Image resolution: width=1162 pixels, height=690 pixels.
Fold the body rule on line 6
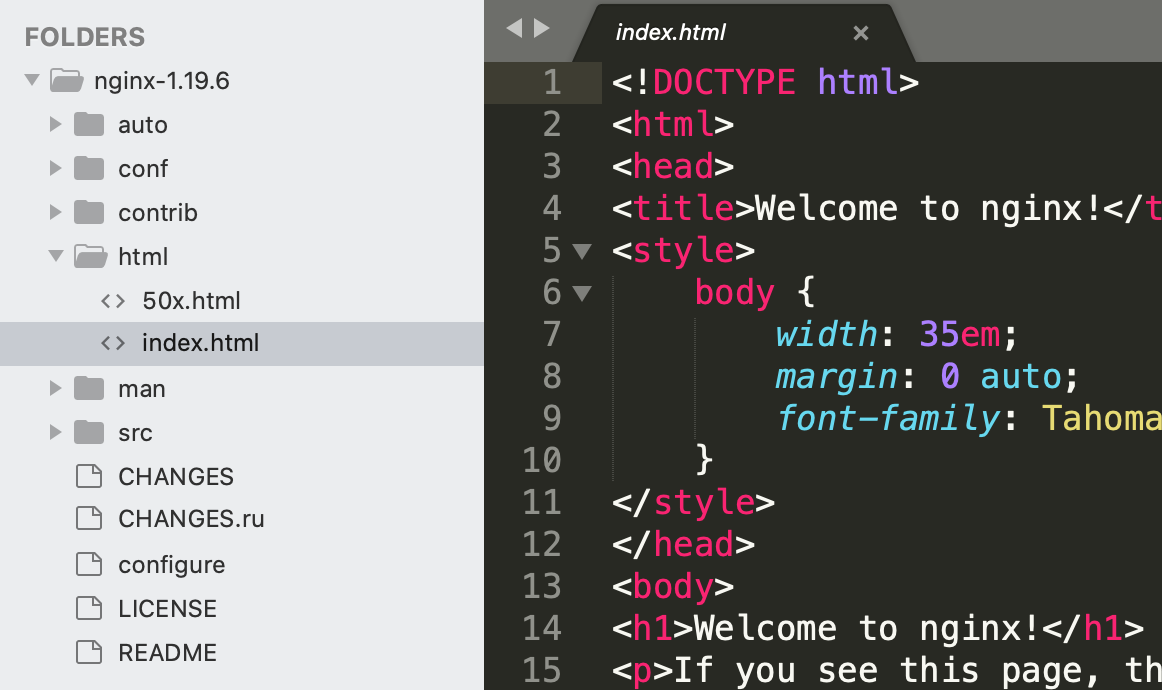click(582, 293)
